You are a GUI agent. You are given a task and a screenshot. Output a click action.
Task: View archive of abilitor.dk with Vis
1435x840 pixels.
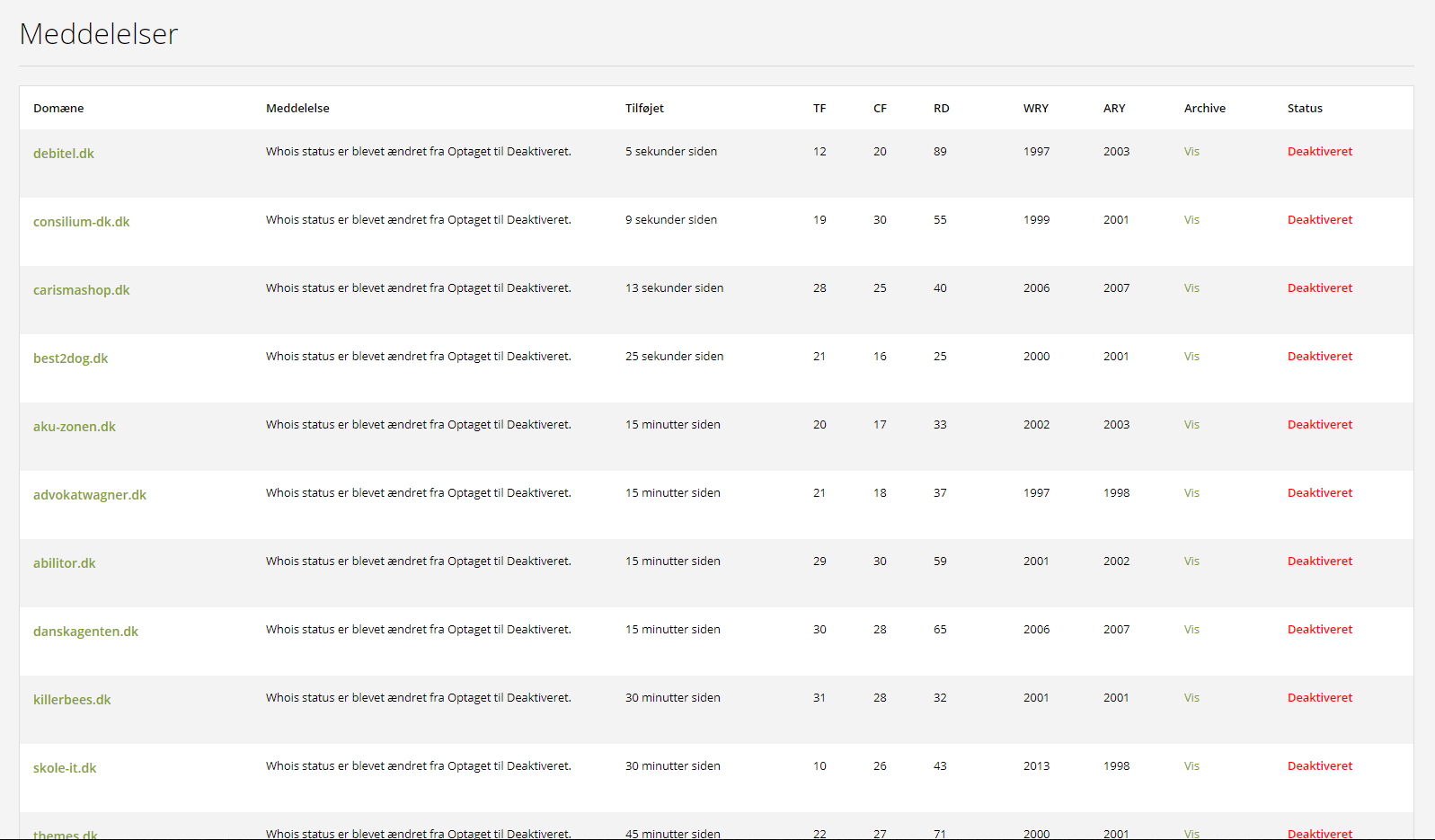click(1191, 561)
